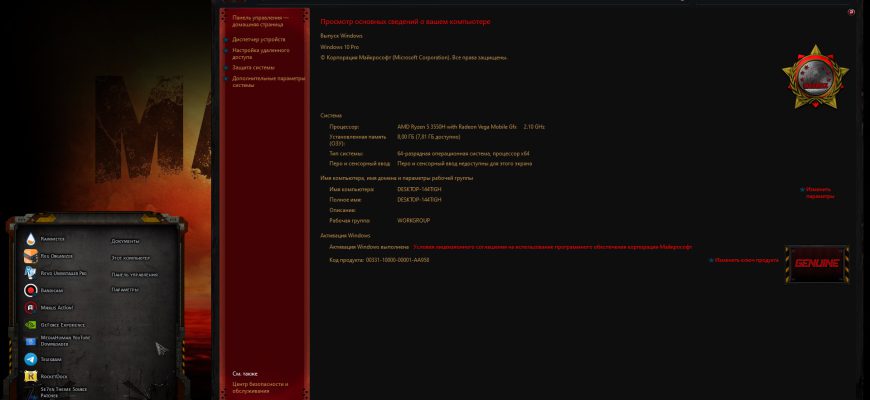This screenshot has width=870, height=400.
Task: Open Документы in start menu
Action: tap(125, 241)
